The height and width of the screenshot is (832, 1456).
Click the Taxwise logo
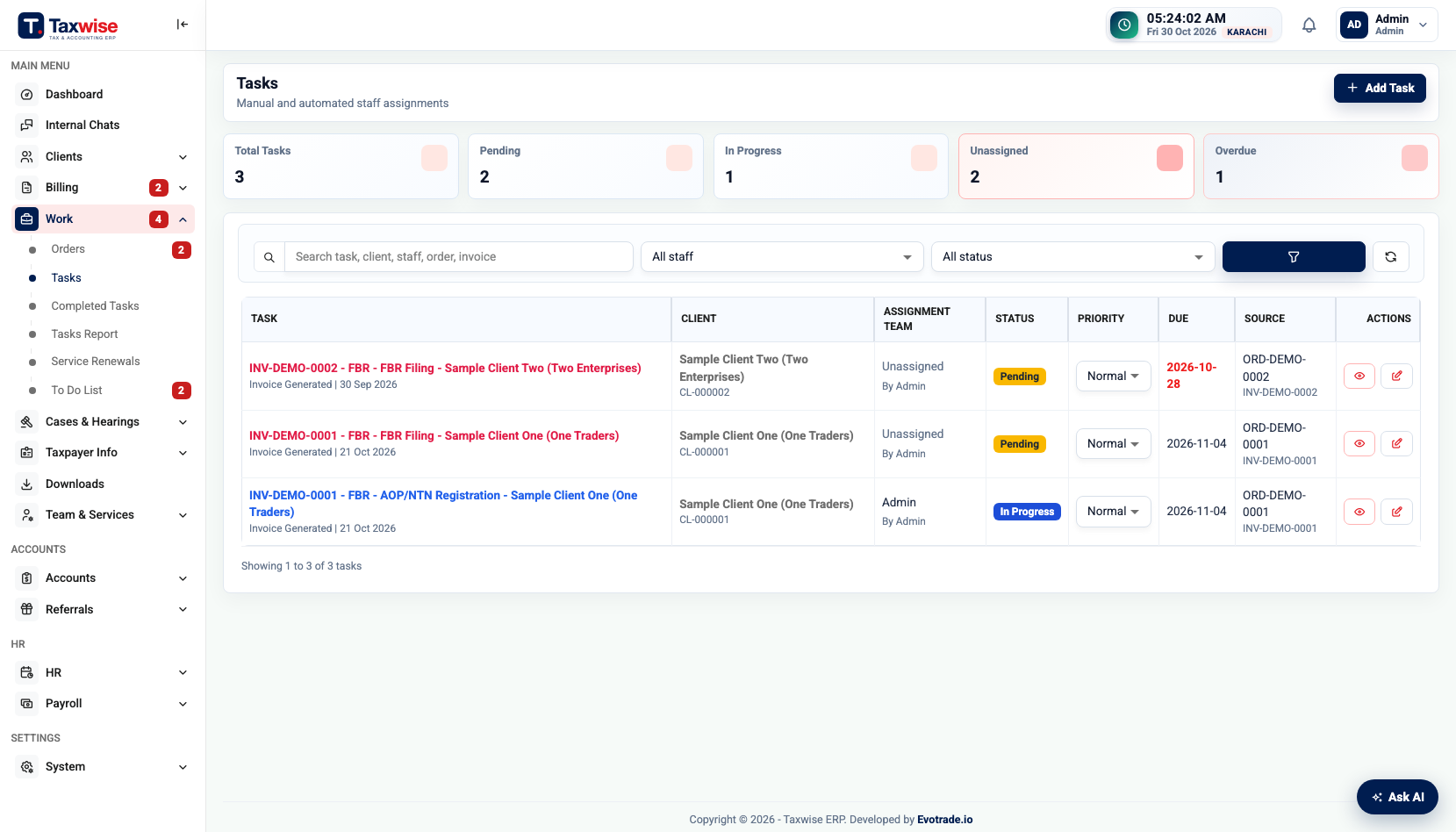68,25
